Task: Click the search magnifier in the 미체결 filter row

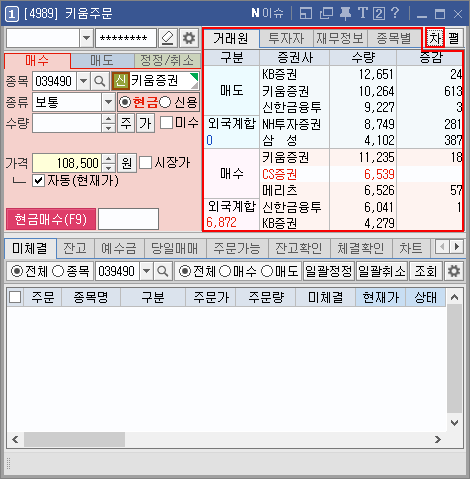Action: click(163, 271)
